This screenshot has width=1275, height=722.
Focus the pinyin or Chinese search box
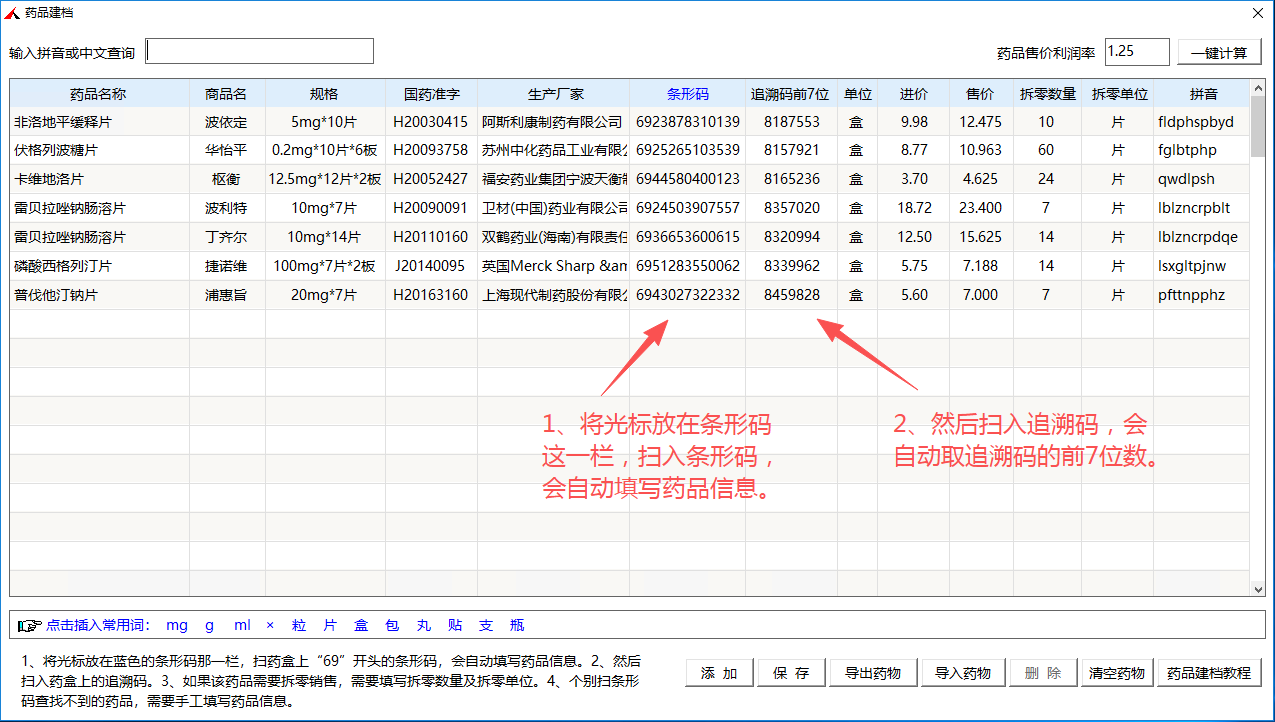click(x=260, y=51)
